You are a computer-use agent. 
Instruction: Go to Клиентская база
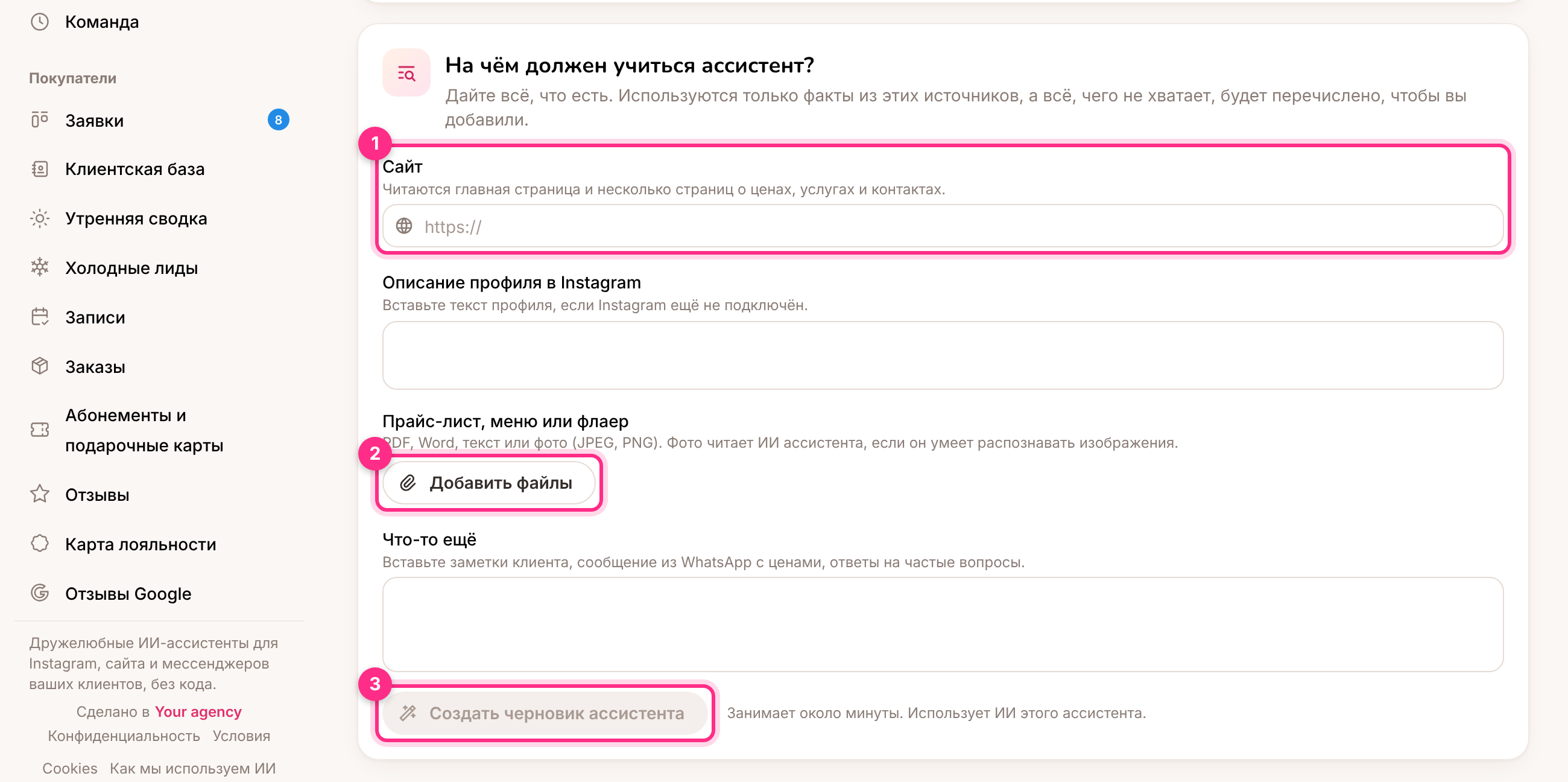pyautogui.click(x=159, y=169)
